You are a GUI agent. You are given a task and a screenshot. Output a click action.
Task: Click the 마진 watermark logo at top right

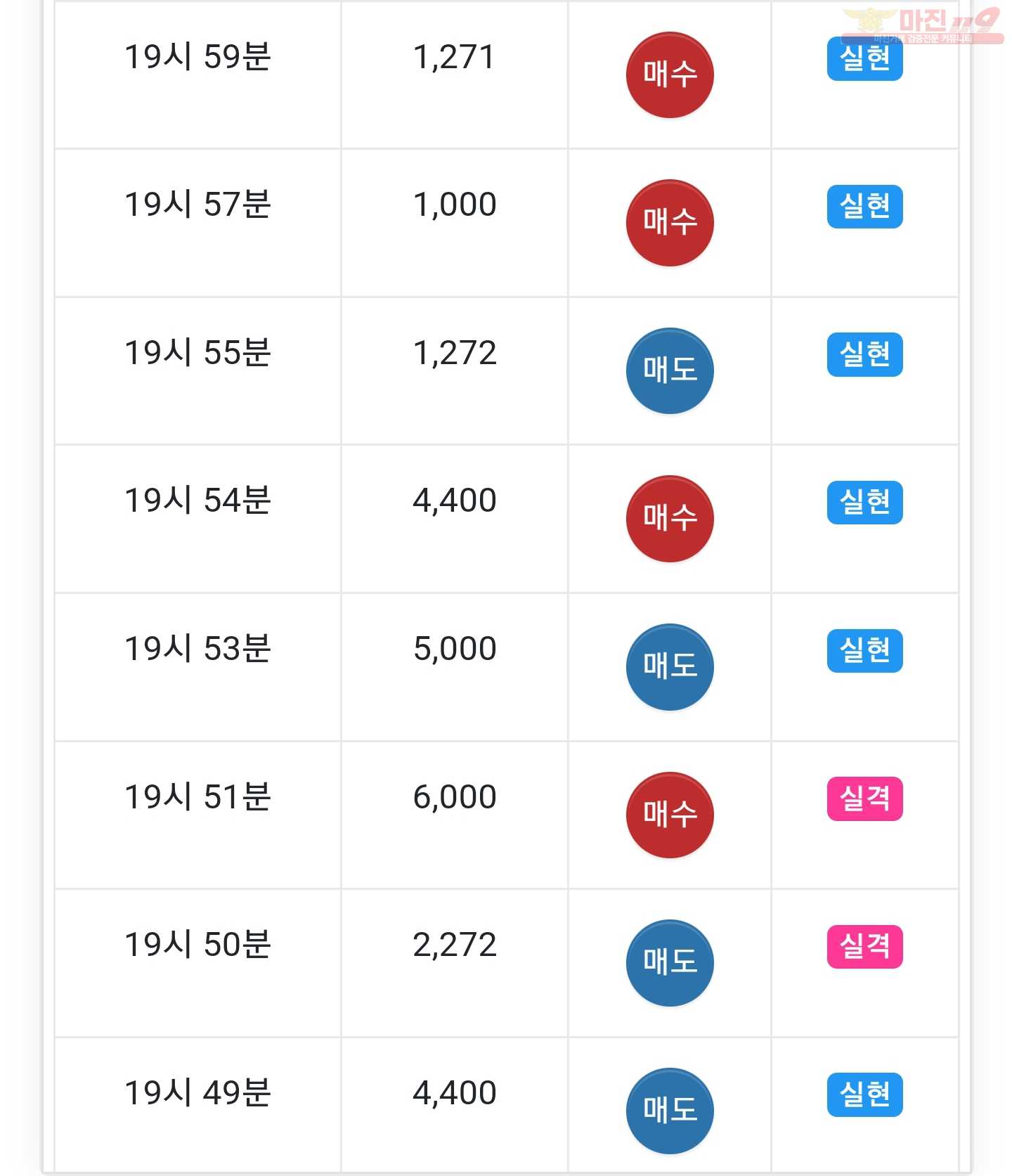coord(923,25)
